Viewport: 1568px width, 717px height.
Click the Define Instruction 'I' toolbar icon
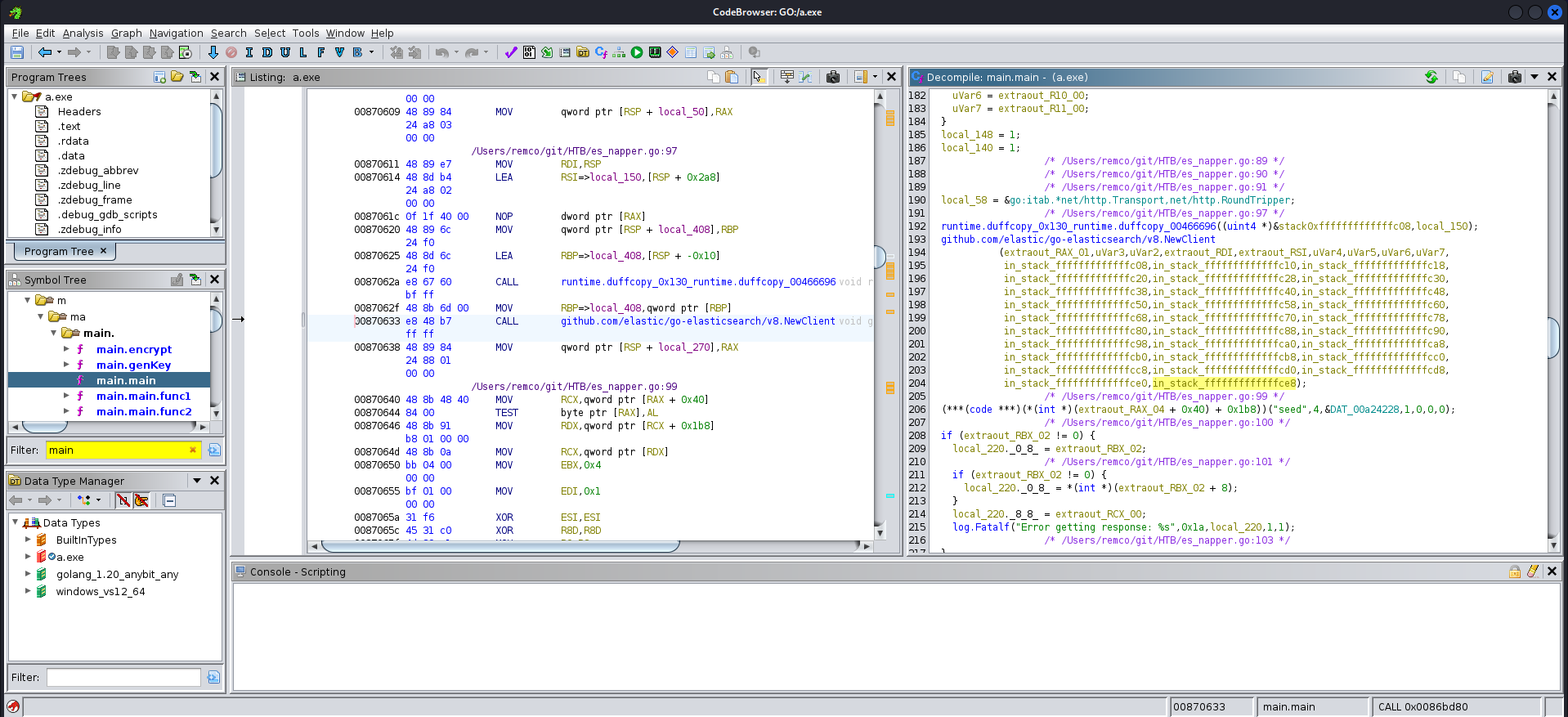[249, 52]
